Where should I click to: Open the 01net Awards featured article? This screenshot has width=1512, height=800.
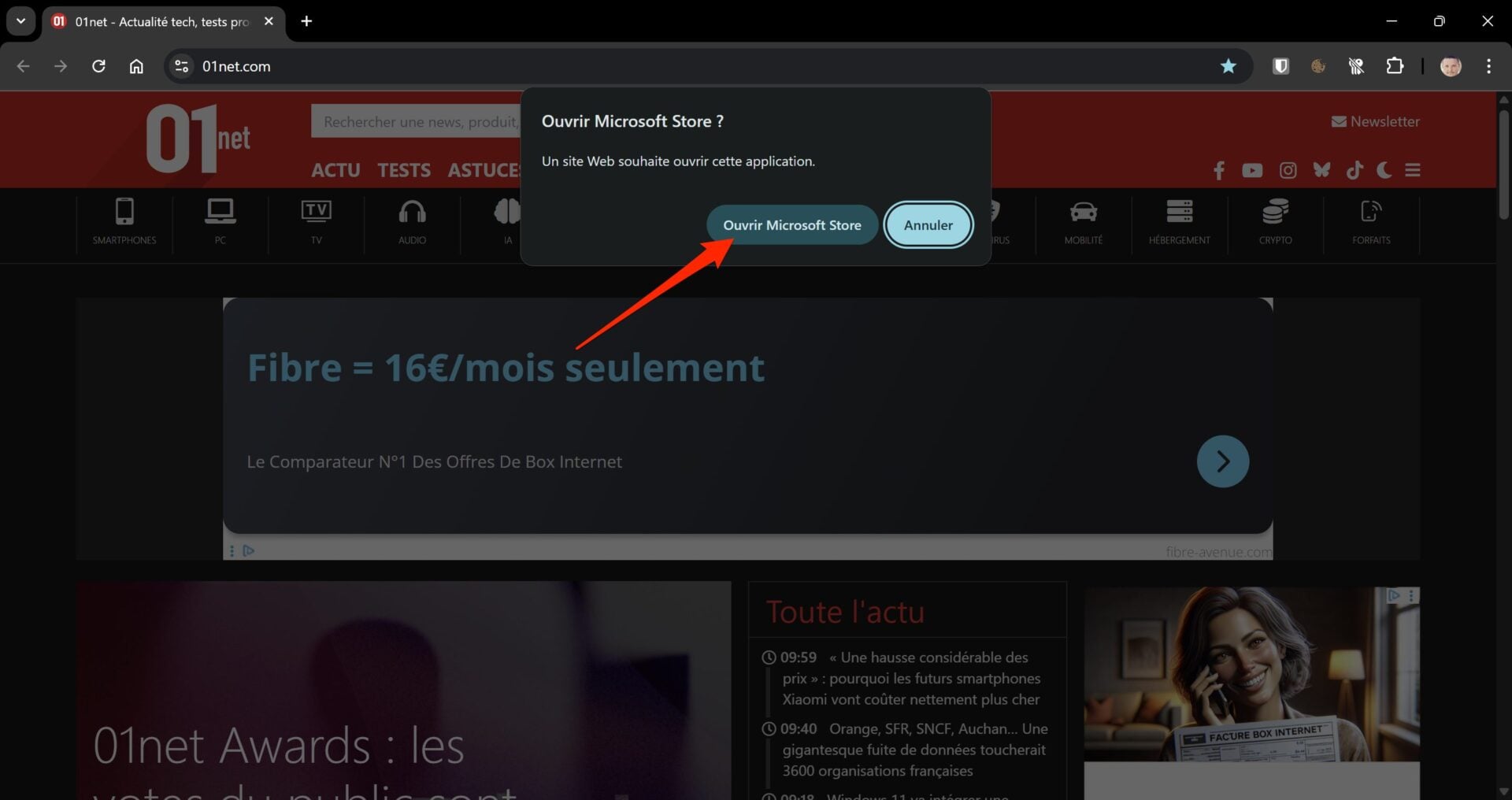(404, 691)
